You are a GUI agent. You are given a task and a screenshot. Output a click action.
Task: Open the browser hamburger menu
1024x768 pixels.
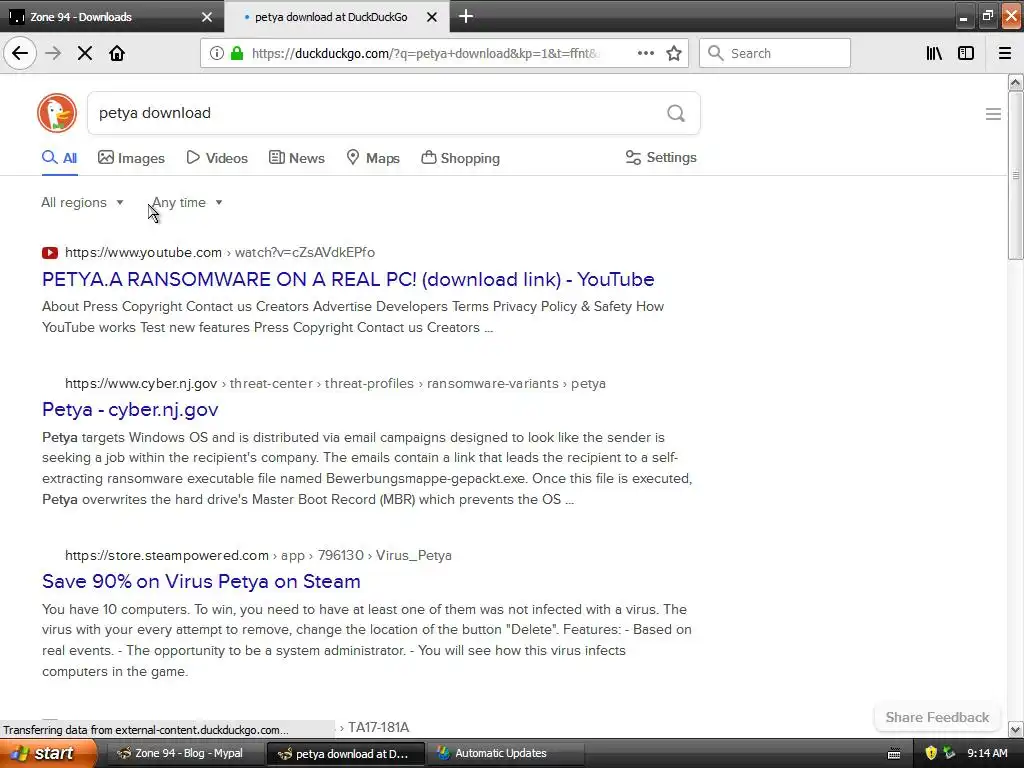coord(1004,53)
